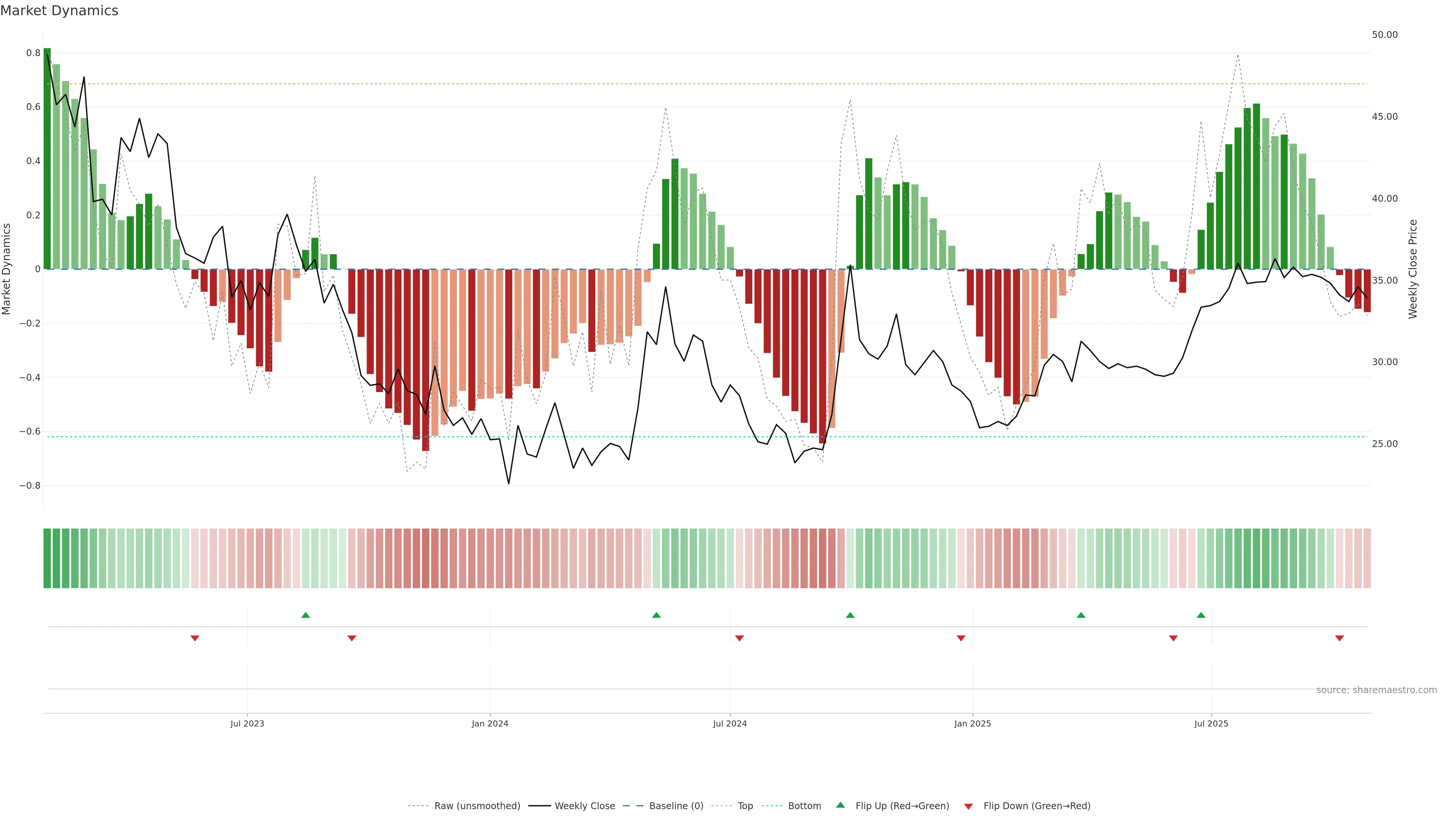The width and height of the screenshot is (1456, 819).
Task: Toggle Weekly Close line in legend
Action: click(584, 806)
